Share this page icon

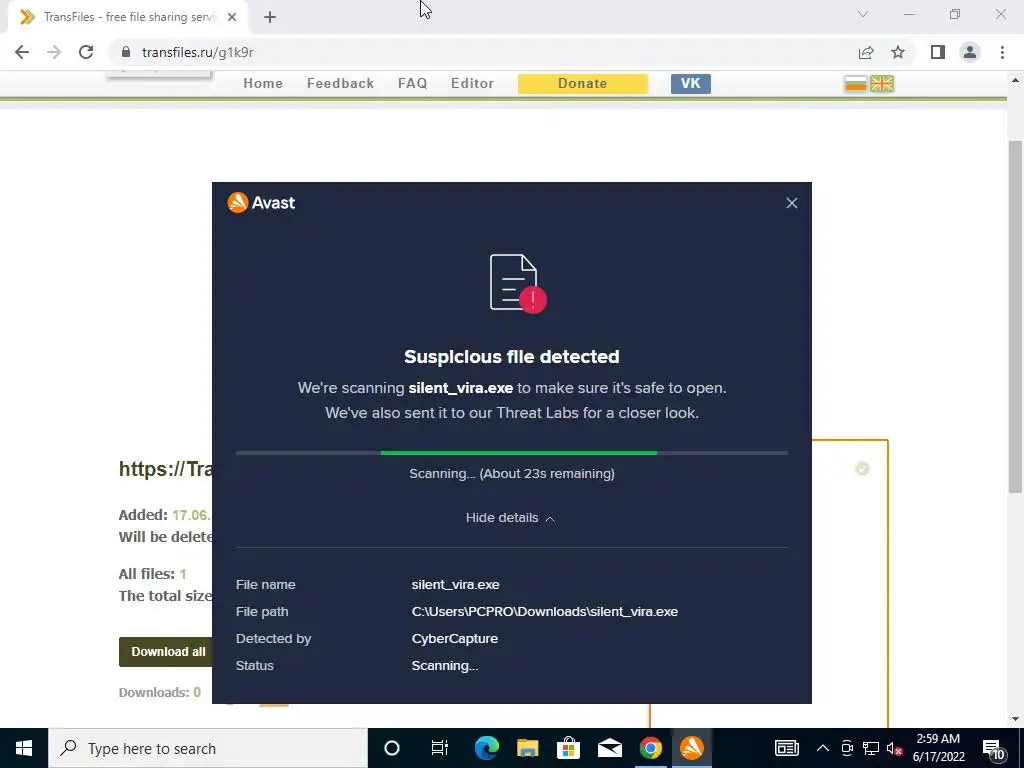[x=866, y=52]
